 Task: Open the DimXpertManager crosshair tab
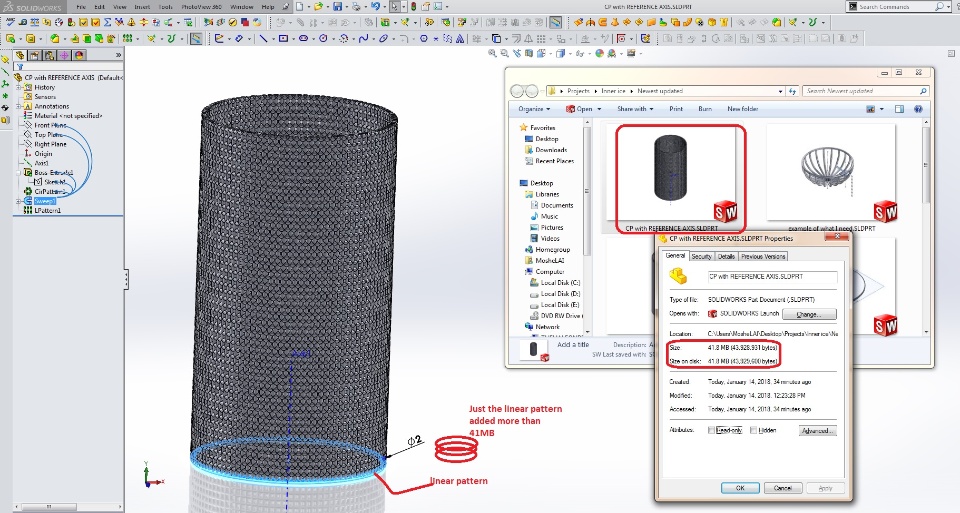(x=64, y=56)
